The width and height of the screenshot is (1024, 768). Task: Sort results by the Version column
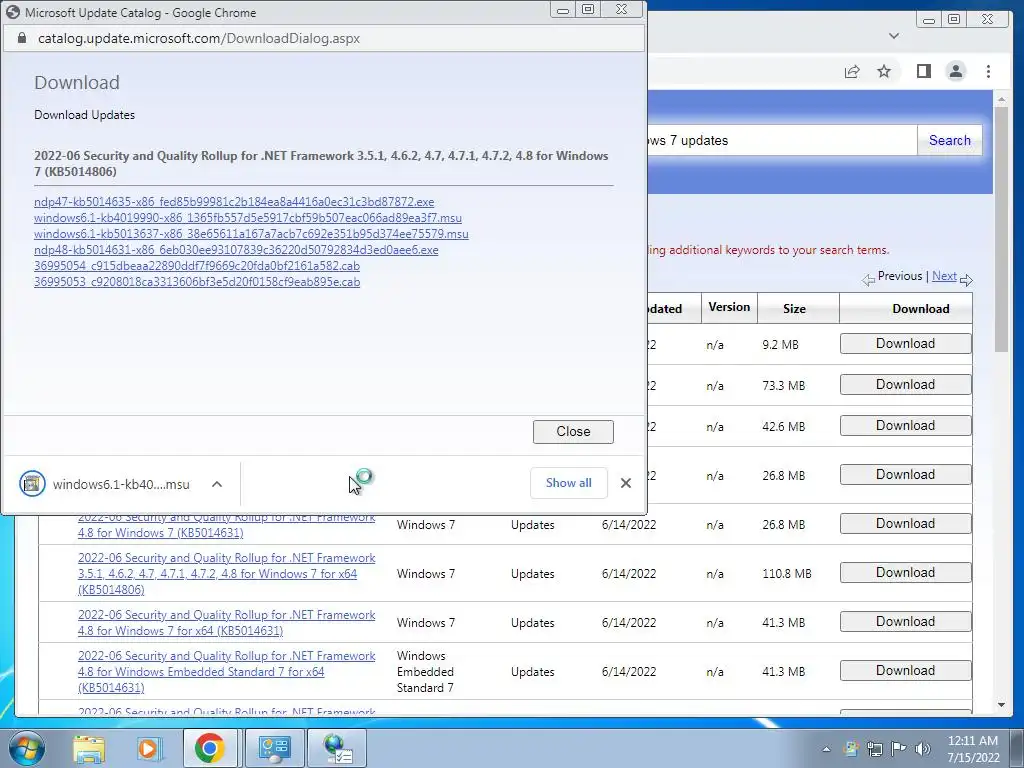pos(729,308)
